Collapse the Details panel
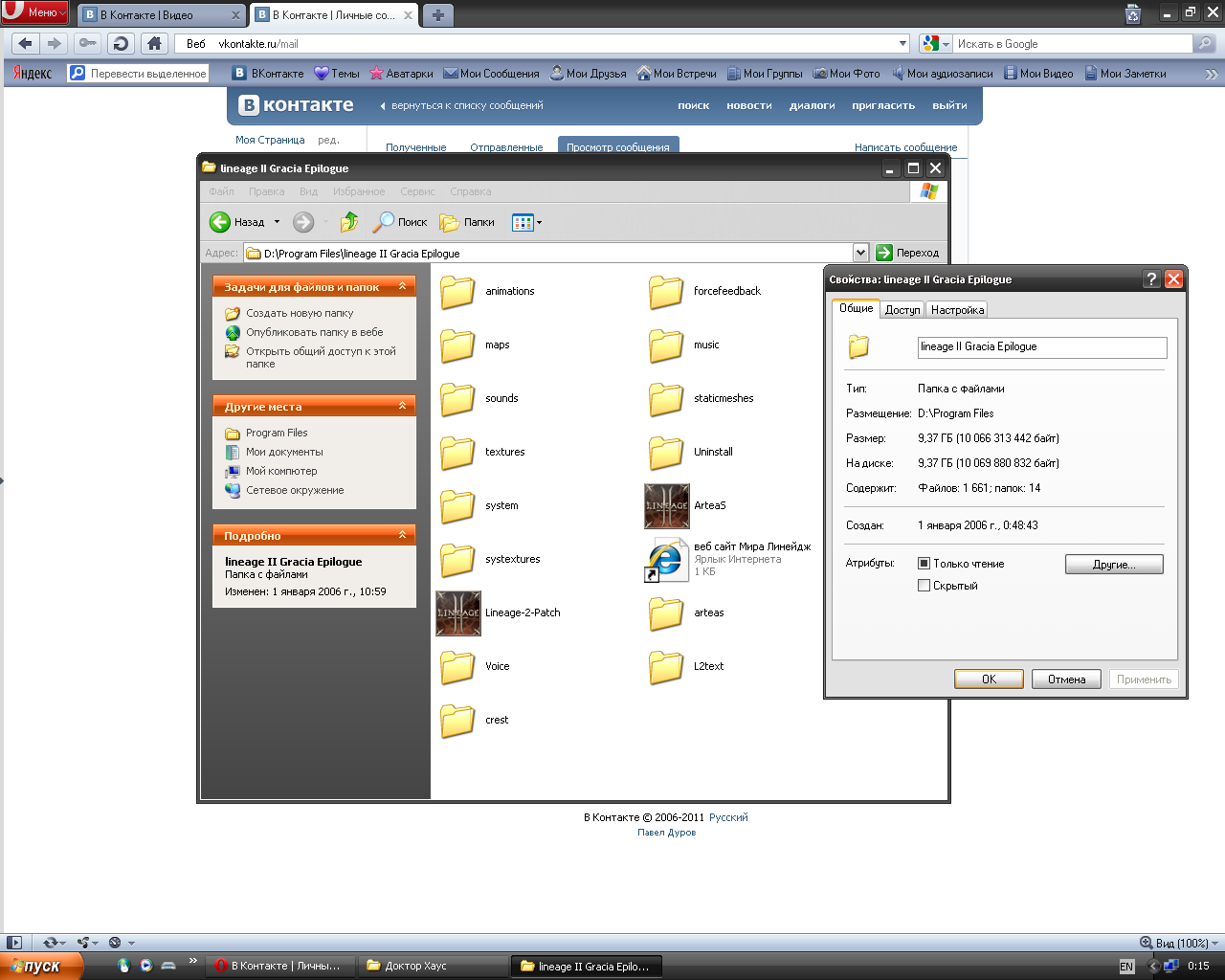This screenshot has width=1225, height=980. tap(403, 535)
